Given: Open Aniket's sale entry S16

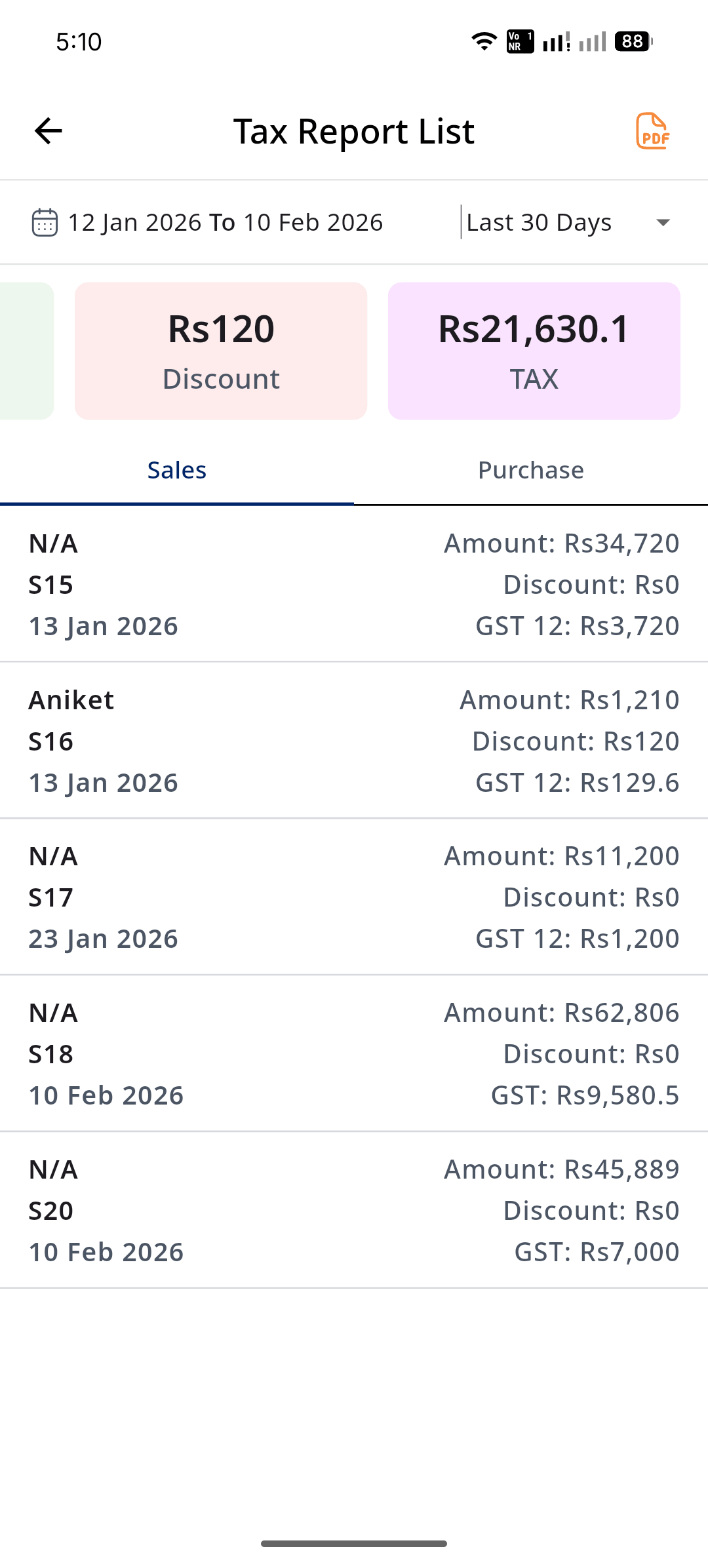Looking at the screenshot, I should 354,741.
